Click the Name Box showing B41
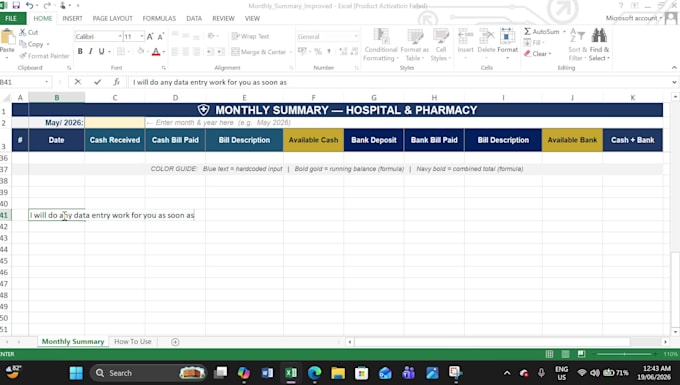Viewport: 680px width, 385px height. click(x=22, y=82)
